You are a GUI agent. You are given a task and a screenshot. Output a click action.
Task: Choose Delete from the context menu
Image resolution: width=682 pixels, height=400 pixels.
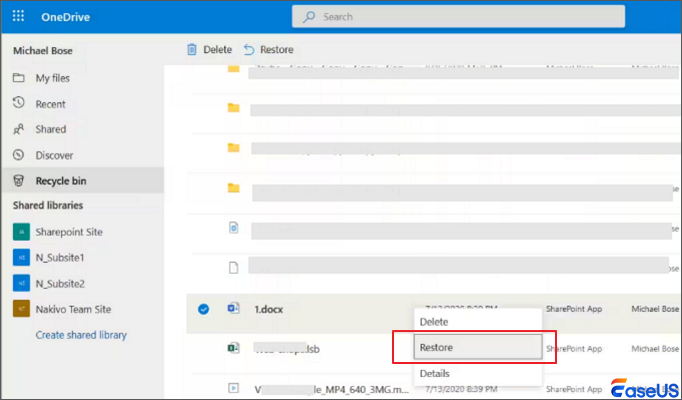[x=434, y=322]
